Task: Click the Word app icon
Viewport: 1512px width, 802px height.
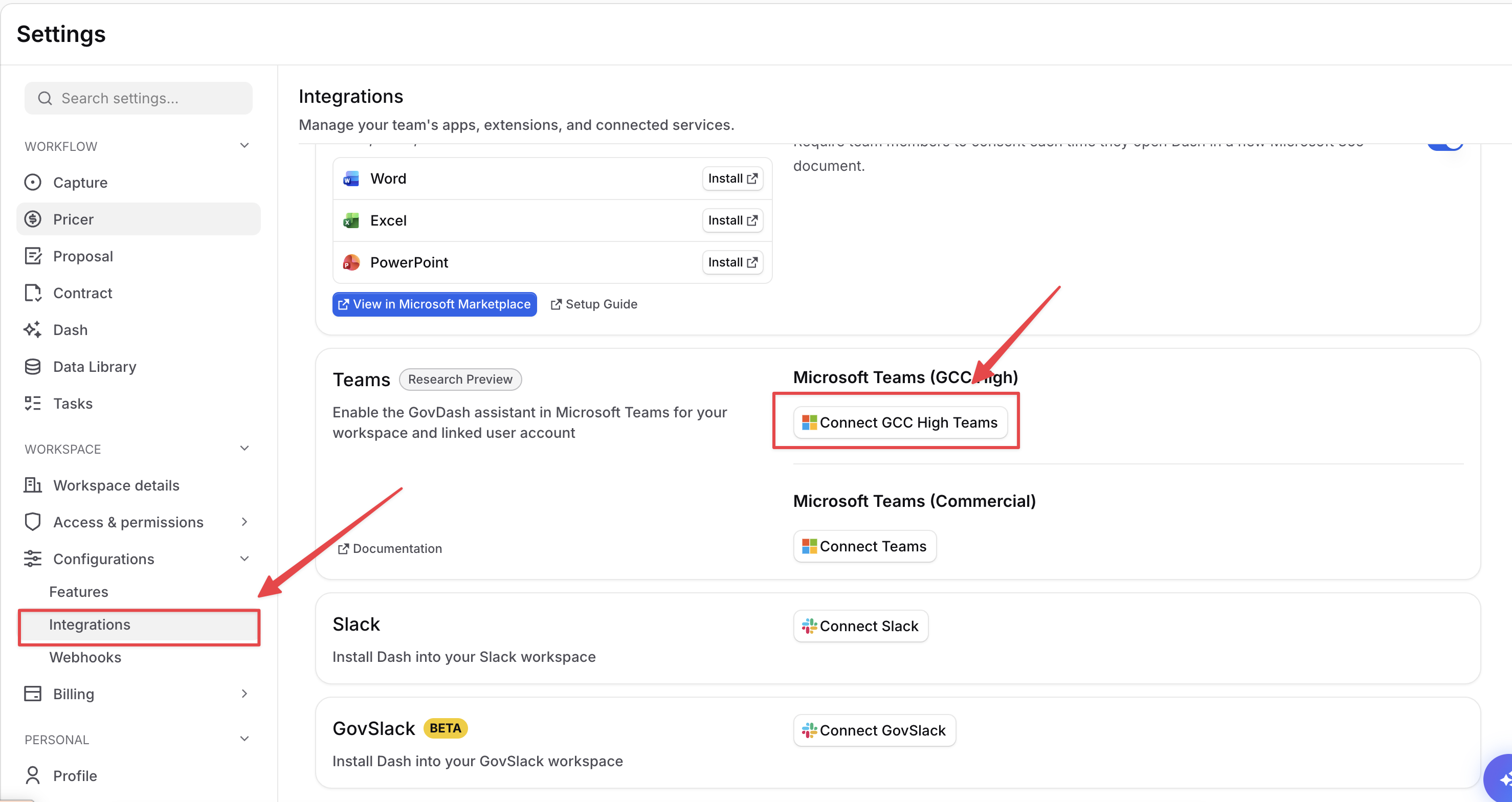Action: [x=351, y=179]
